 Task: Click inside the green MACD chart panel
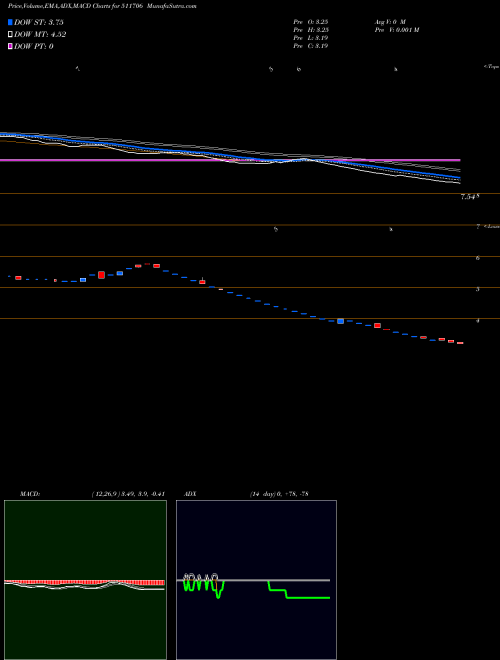(85, 580)
